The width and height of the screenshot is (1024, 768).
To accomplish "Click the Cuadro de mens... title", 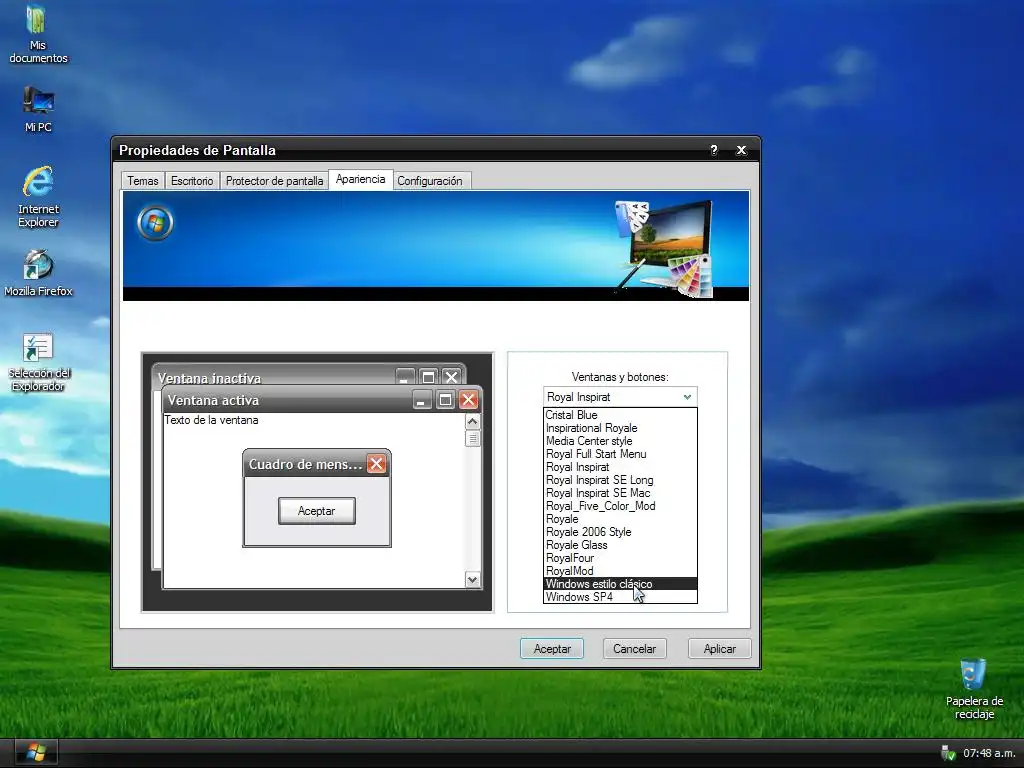I will pos(305,464).
